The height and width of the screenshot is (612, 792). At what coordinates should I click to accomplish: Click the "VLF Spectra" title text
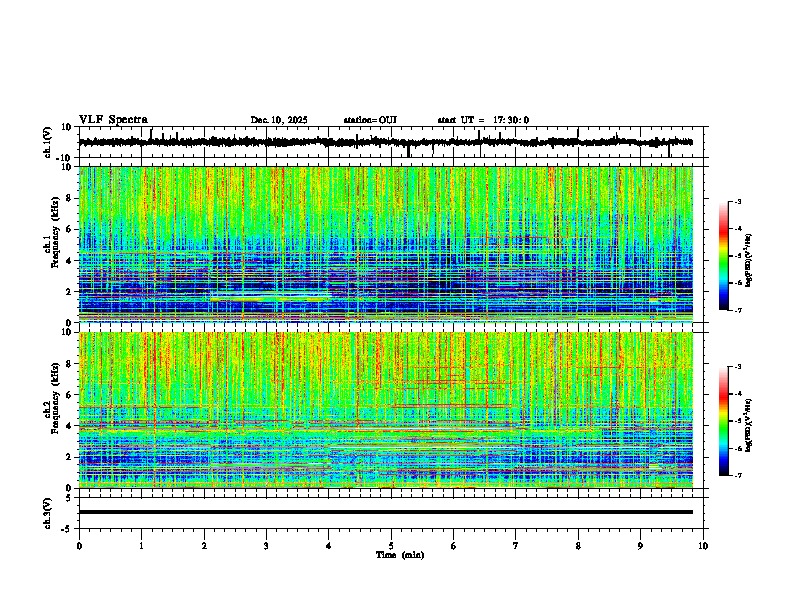(x=113, y=120)
